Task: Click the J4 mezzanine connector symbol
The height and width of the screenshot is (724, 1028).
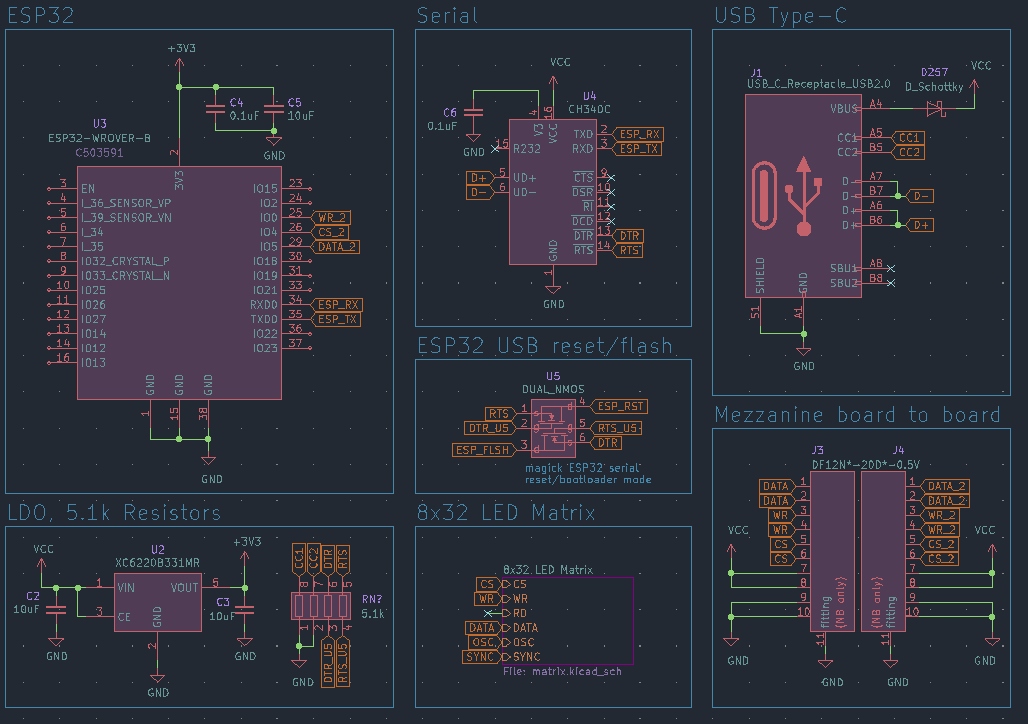Action: 883,552
